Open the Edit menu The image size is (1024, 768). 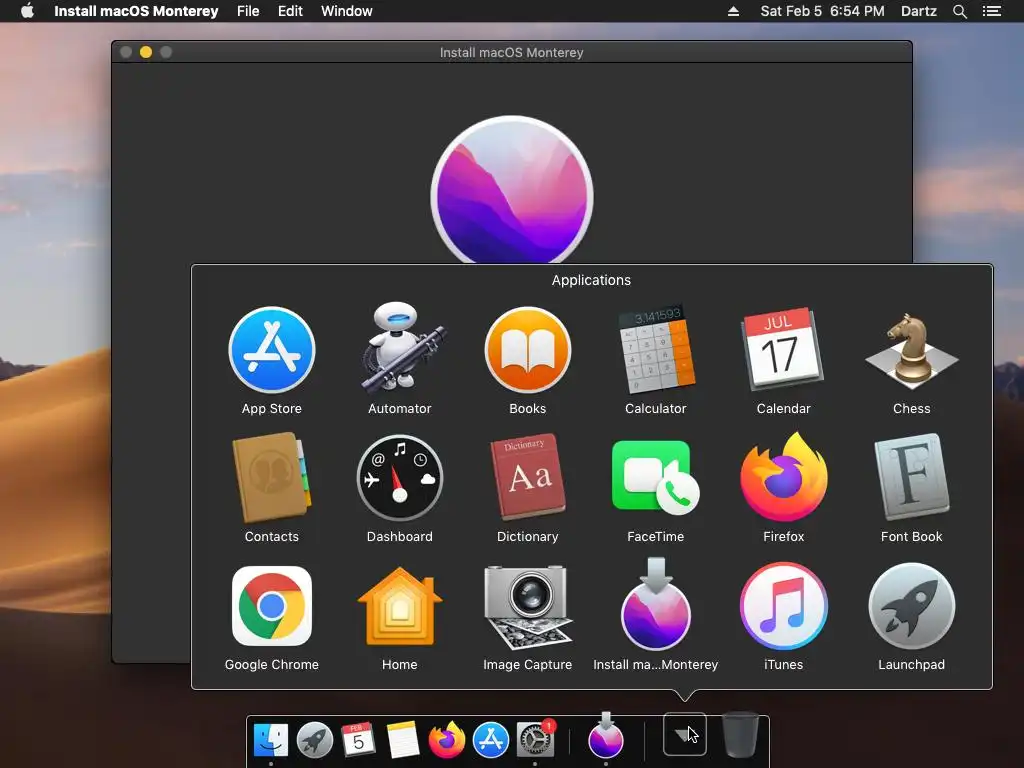pos(290,11)
